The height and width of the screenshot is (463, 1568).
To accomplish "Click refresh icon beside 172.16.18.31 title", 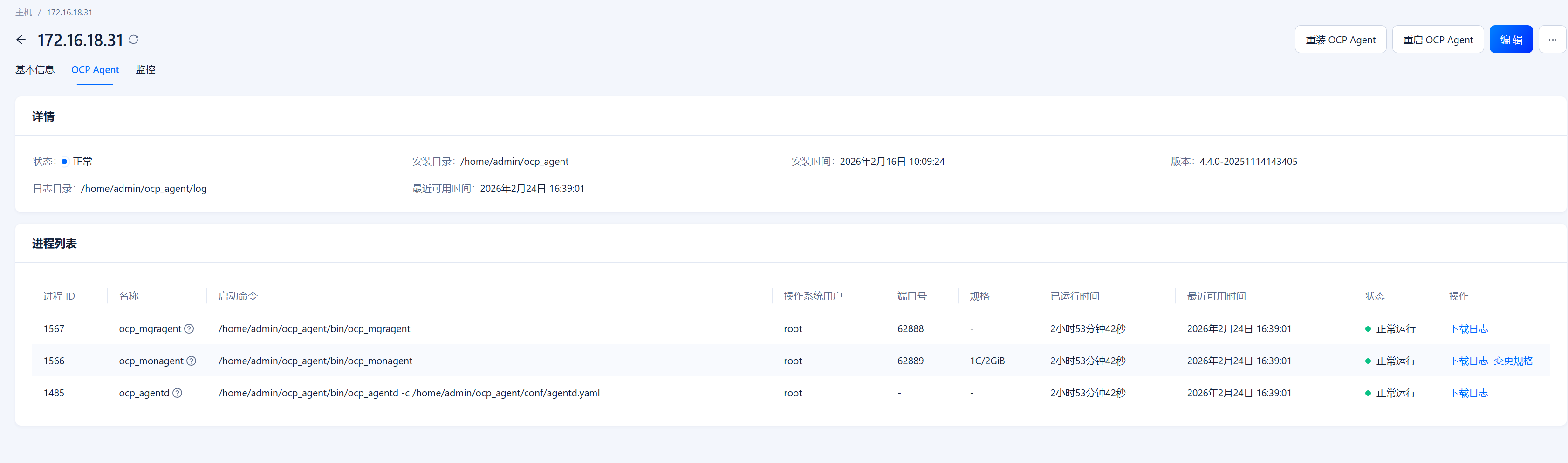I will 134,40.
